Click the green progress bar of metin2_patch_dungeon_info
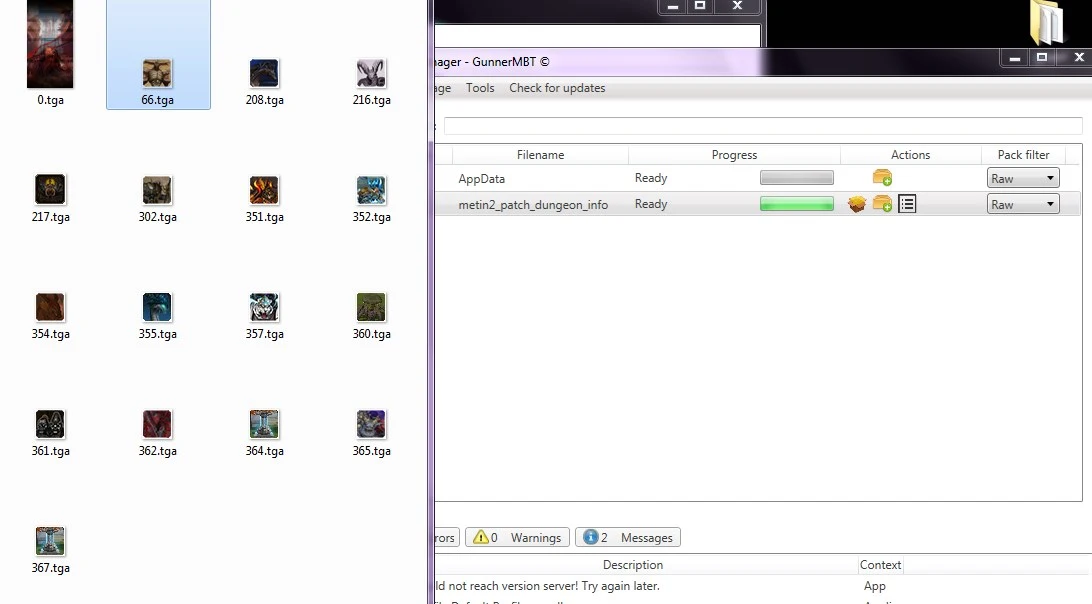This screenshot has width=1092, height=604. tap(797, 203)
